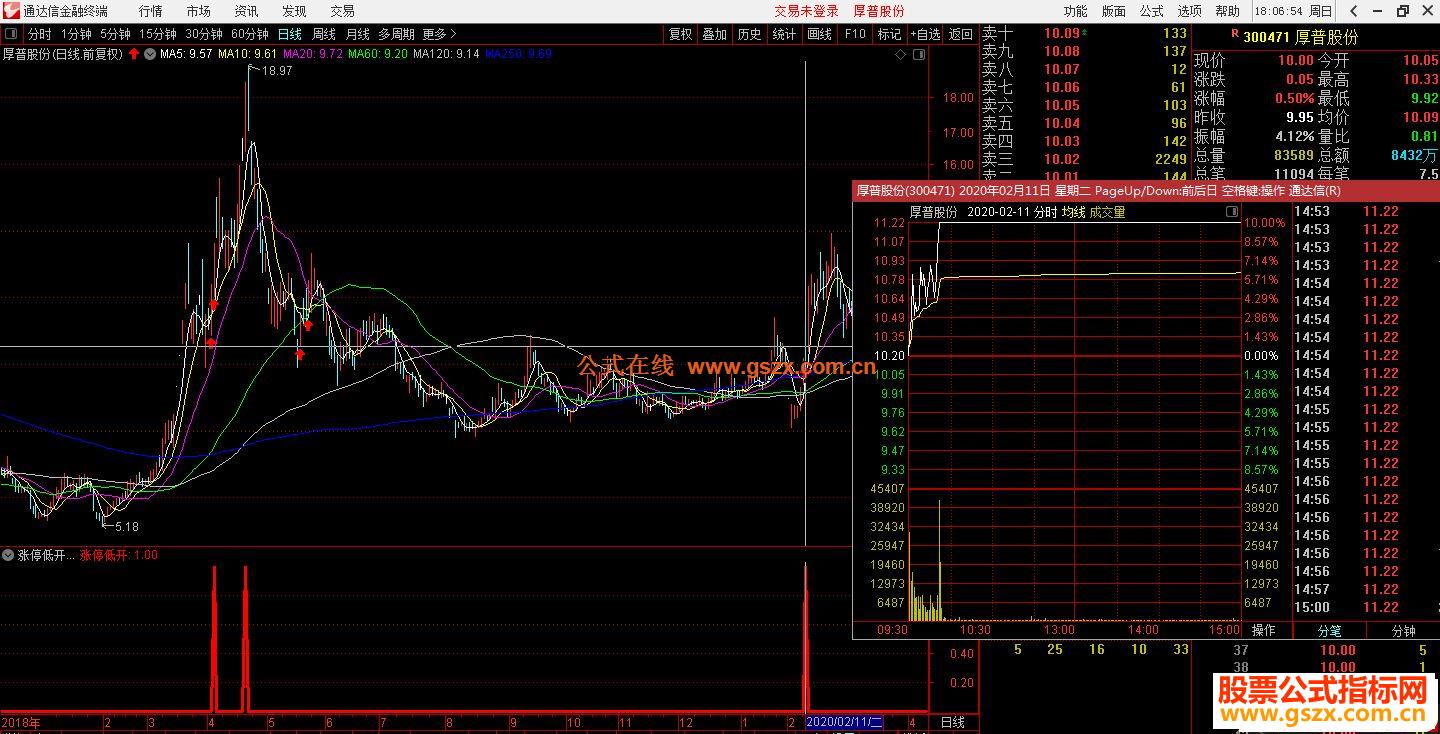Open the 市场 menu
1440x734 pixels.
(x=198, y=11)
